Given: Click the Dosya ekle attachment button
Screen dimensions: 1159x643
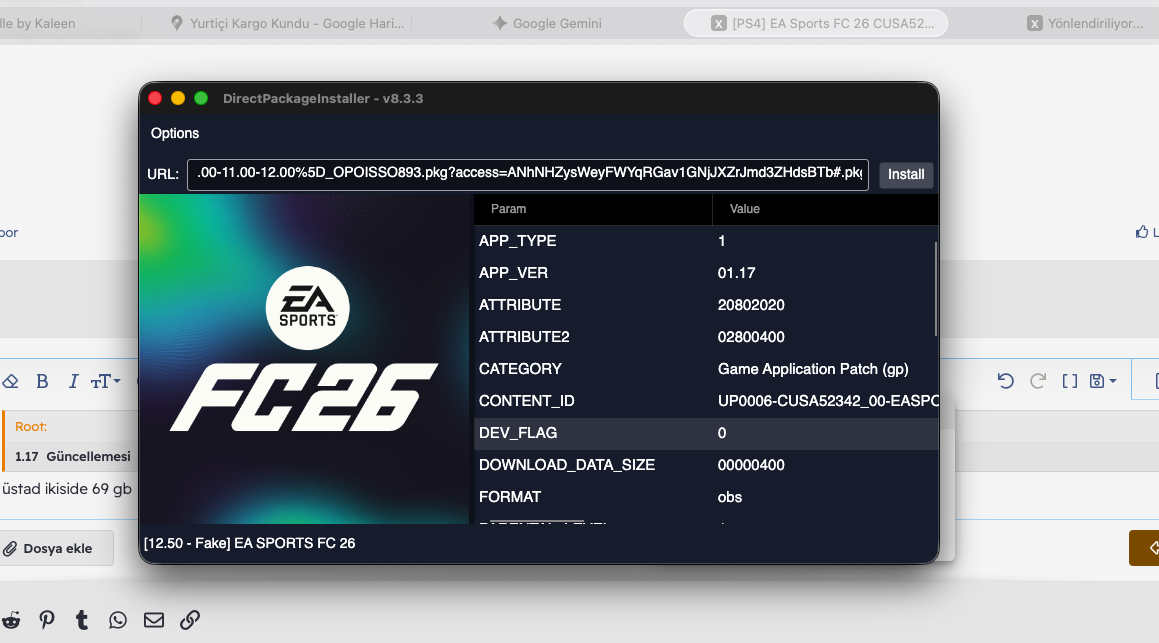Looking at the screenshot, I should 48,548.
